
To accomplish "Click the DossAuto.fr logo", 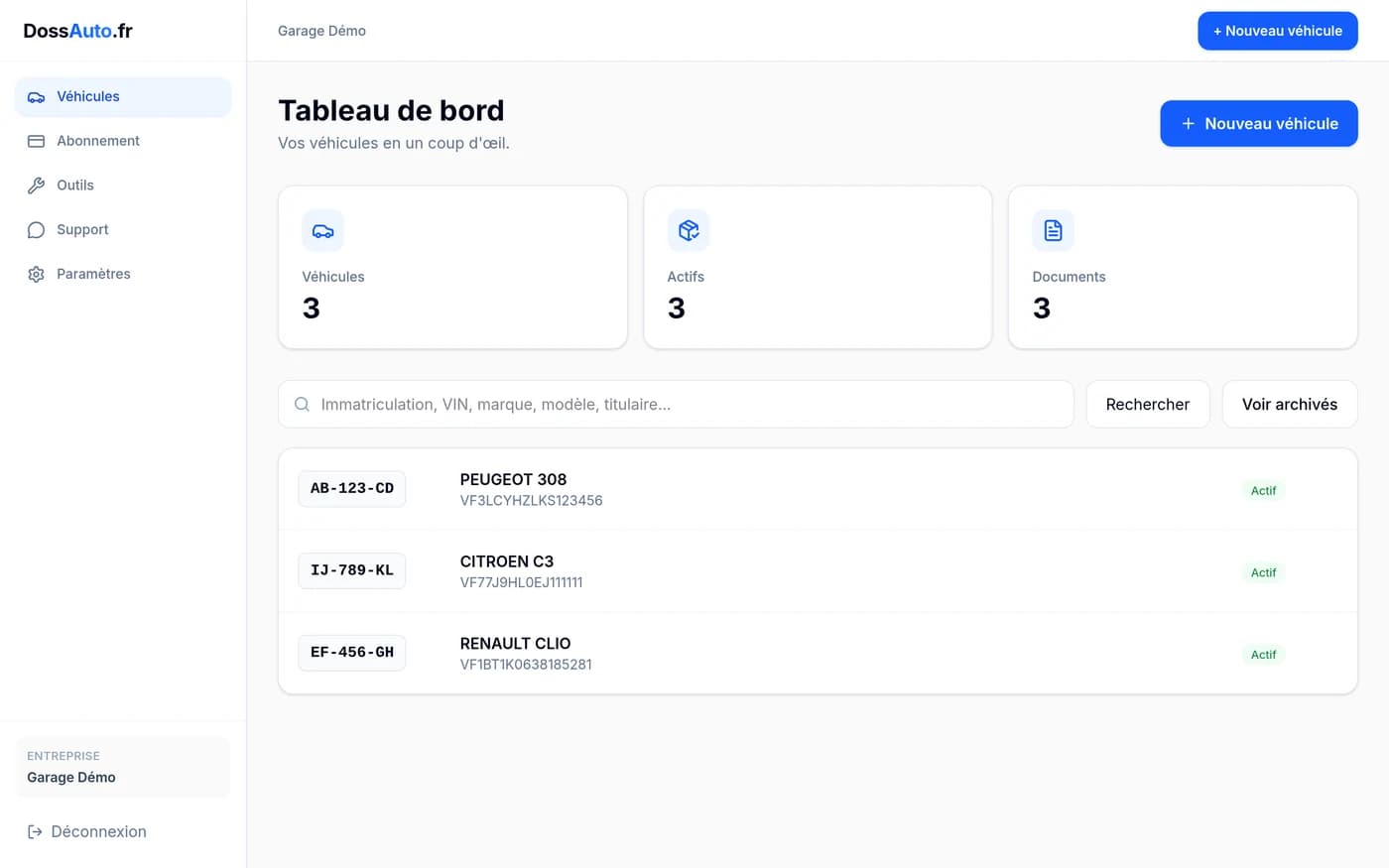I will pyautogui.click(x=77, y=31).
